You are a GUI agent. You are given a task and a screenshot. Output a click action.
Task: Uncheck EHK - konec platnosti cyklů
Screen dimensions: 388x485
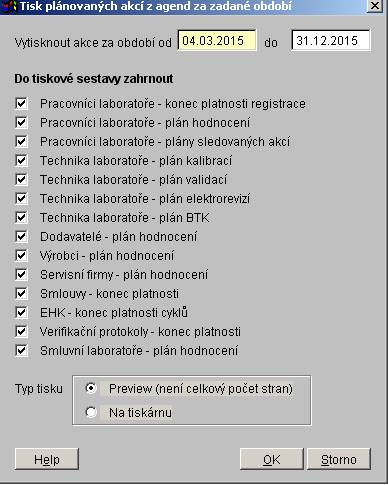(x=21, y=312)
